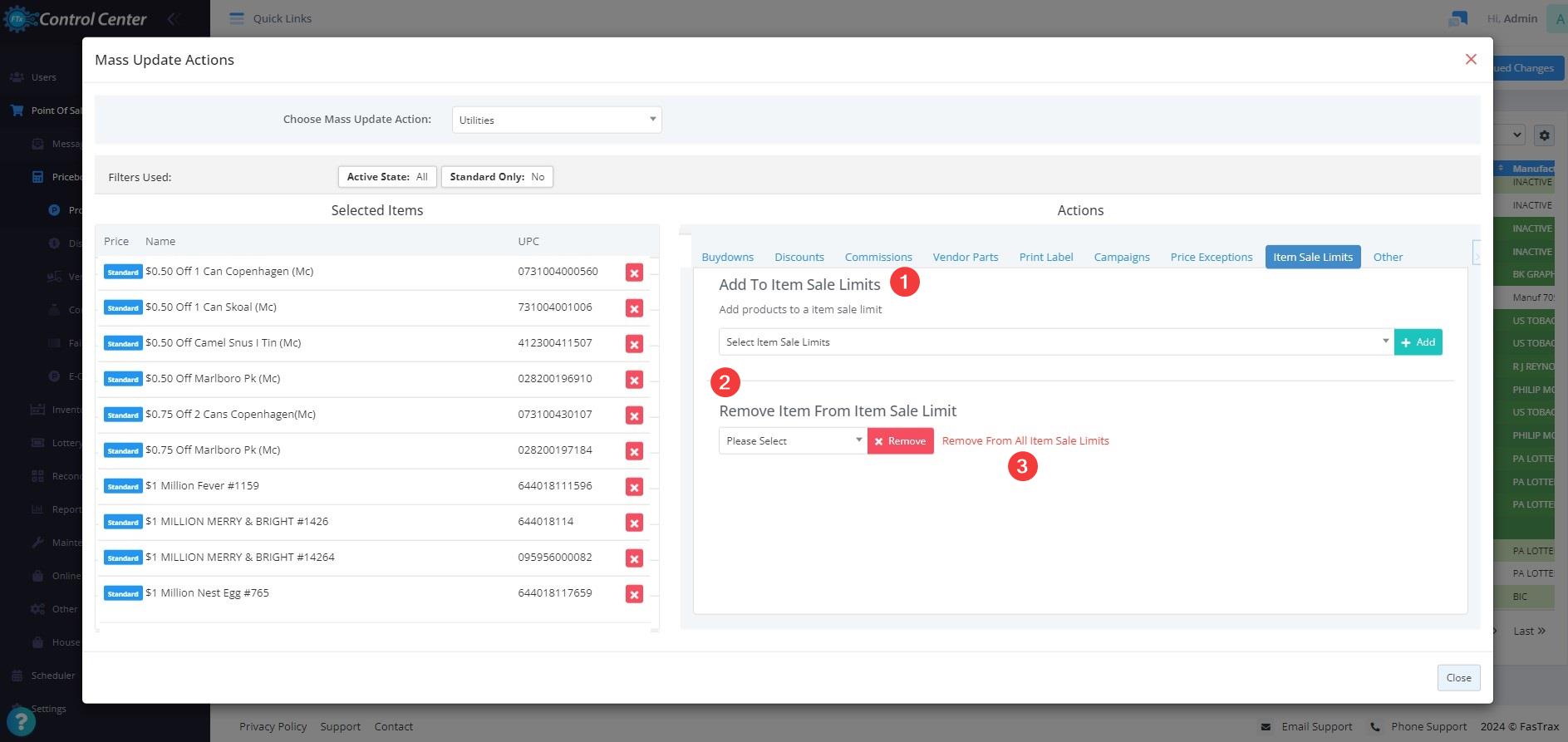Click the chat messages icon in header
Image resolution: width=1568 pixels, height=742 pixels.
(1457, 18)
